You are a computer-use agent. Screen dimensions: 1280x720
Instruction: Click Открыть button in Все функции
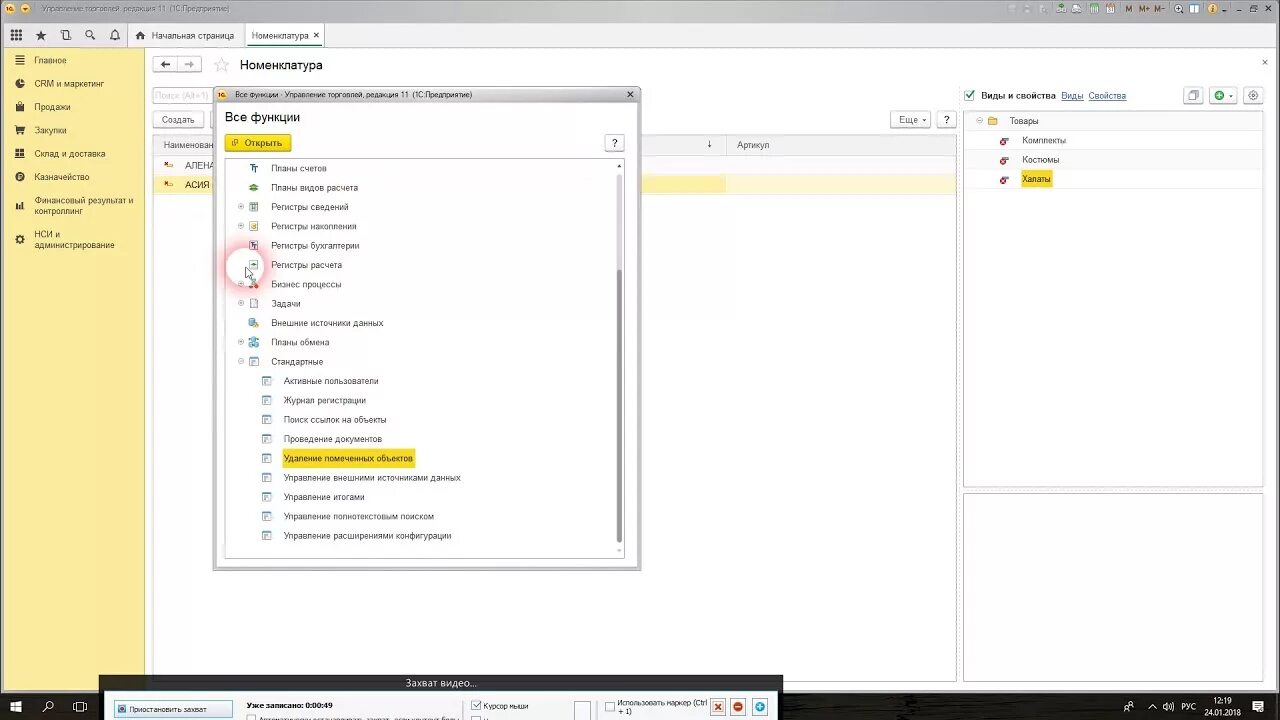coord(258,143)
